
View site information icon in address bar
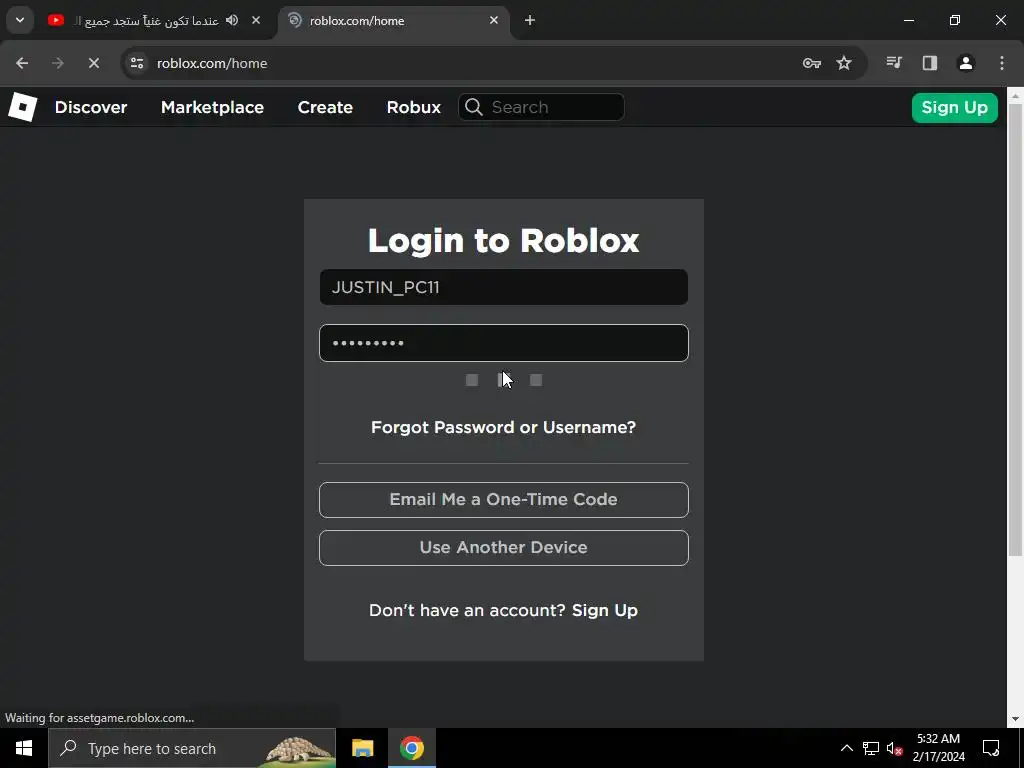coord(137,63)
